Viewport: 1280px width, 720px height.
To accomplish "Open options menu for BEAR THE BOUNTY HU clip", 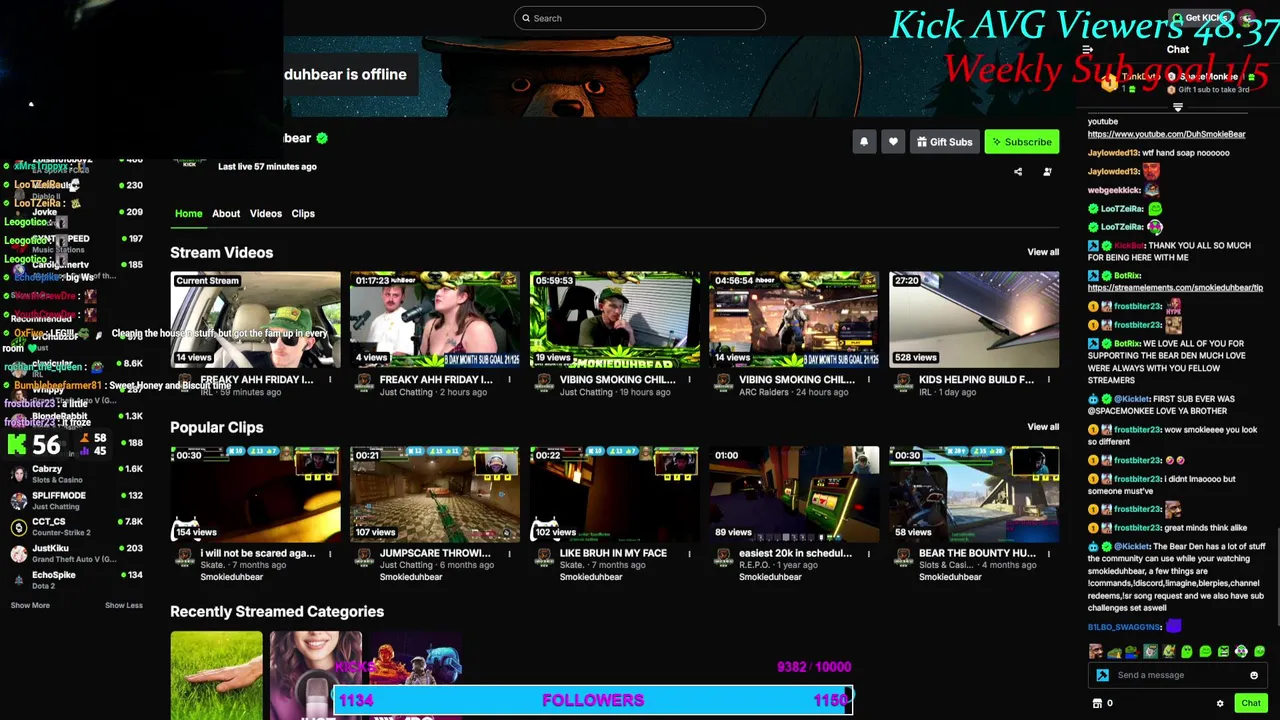I will [1048, 553].
